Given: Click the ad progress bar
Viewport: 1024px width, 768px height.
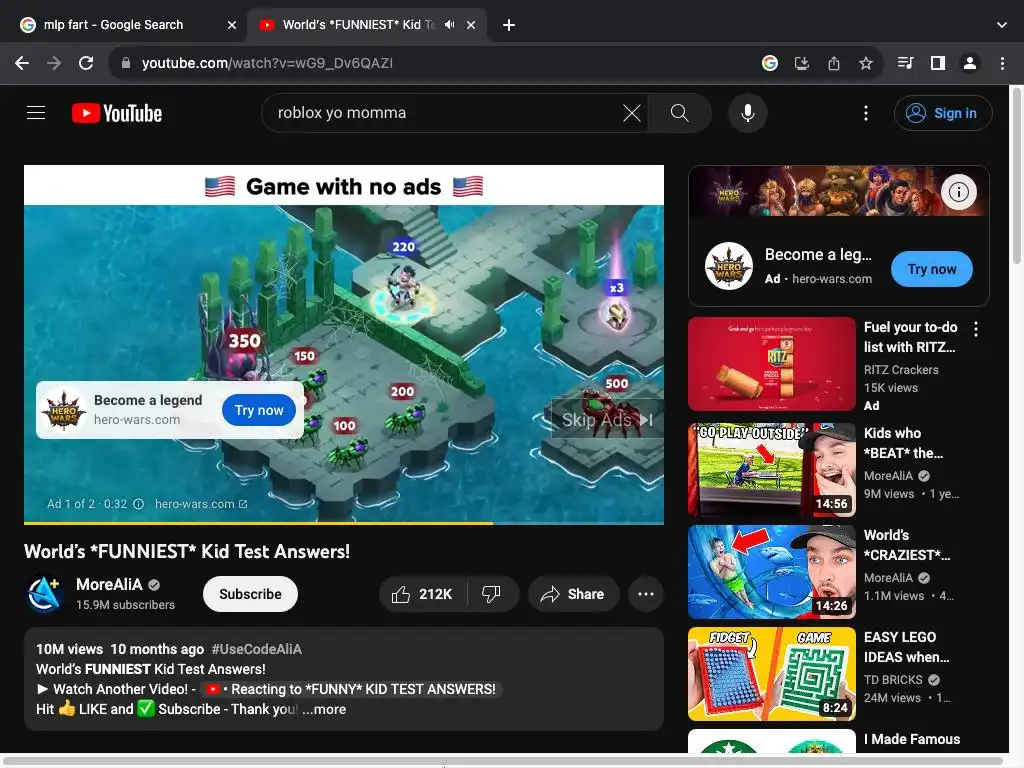Looking at the screenshot, I should coord(344,523).
